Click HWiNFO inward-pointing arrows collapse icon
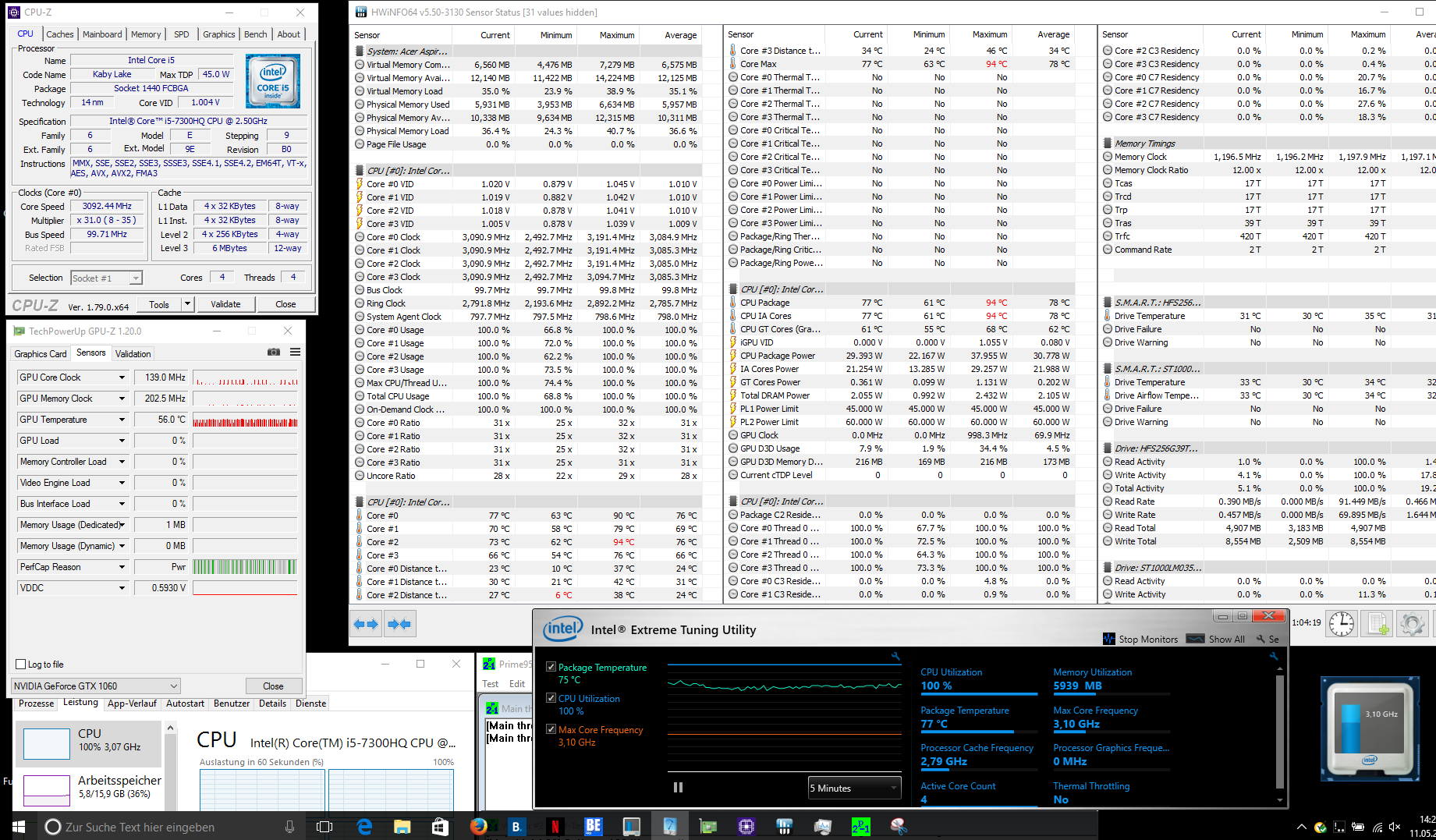 (399, 624)
